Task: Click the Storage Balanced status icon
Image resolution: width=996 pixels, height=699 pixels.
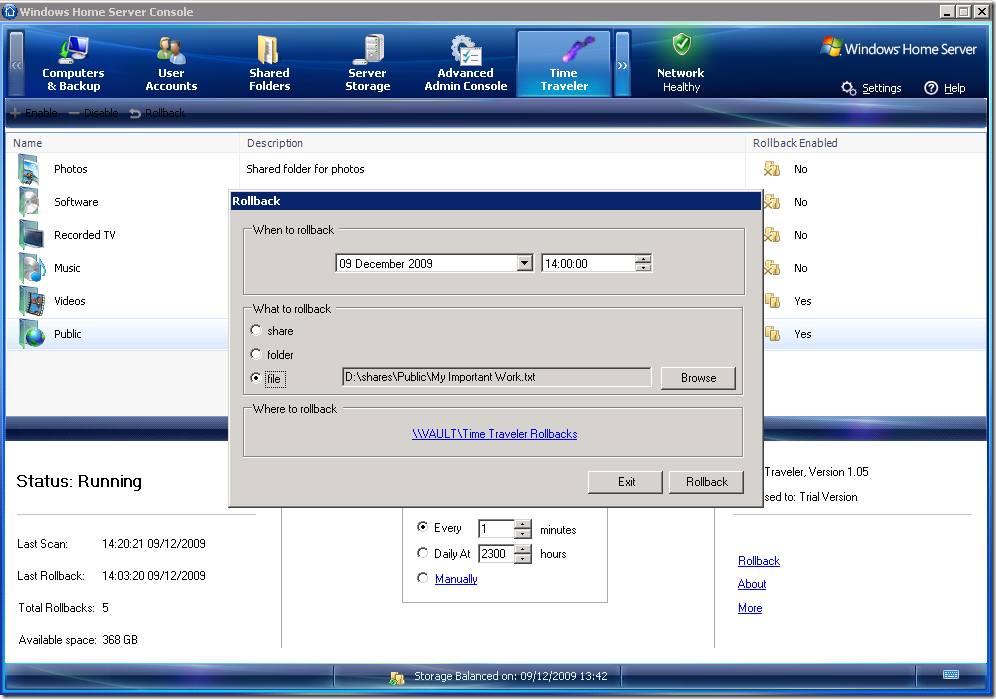Action: coord(397,677)
